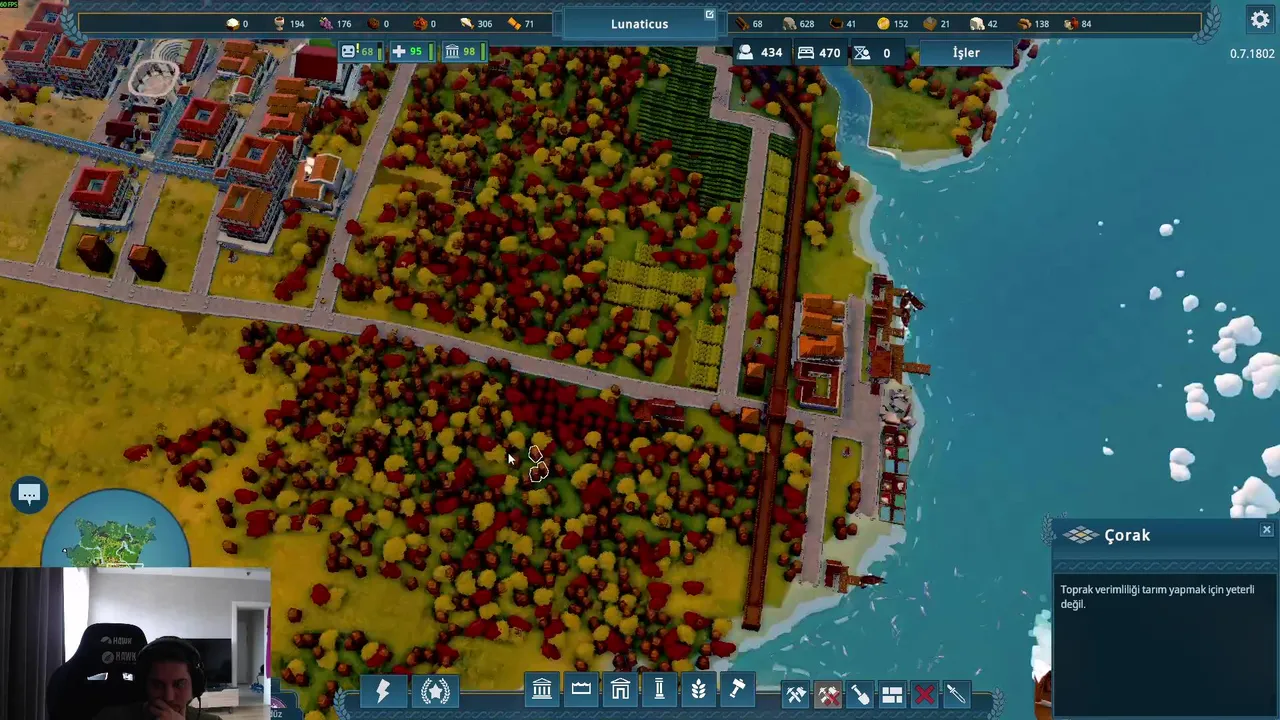This screenshot has width=1280, height=720.
Task: Click the health indicator showing 95
Action: [410, 52]
